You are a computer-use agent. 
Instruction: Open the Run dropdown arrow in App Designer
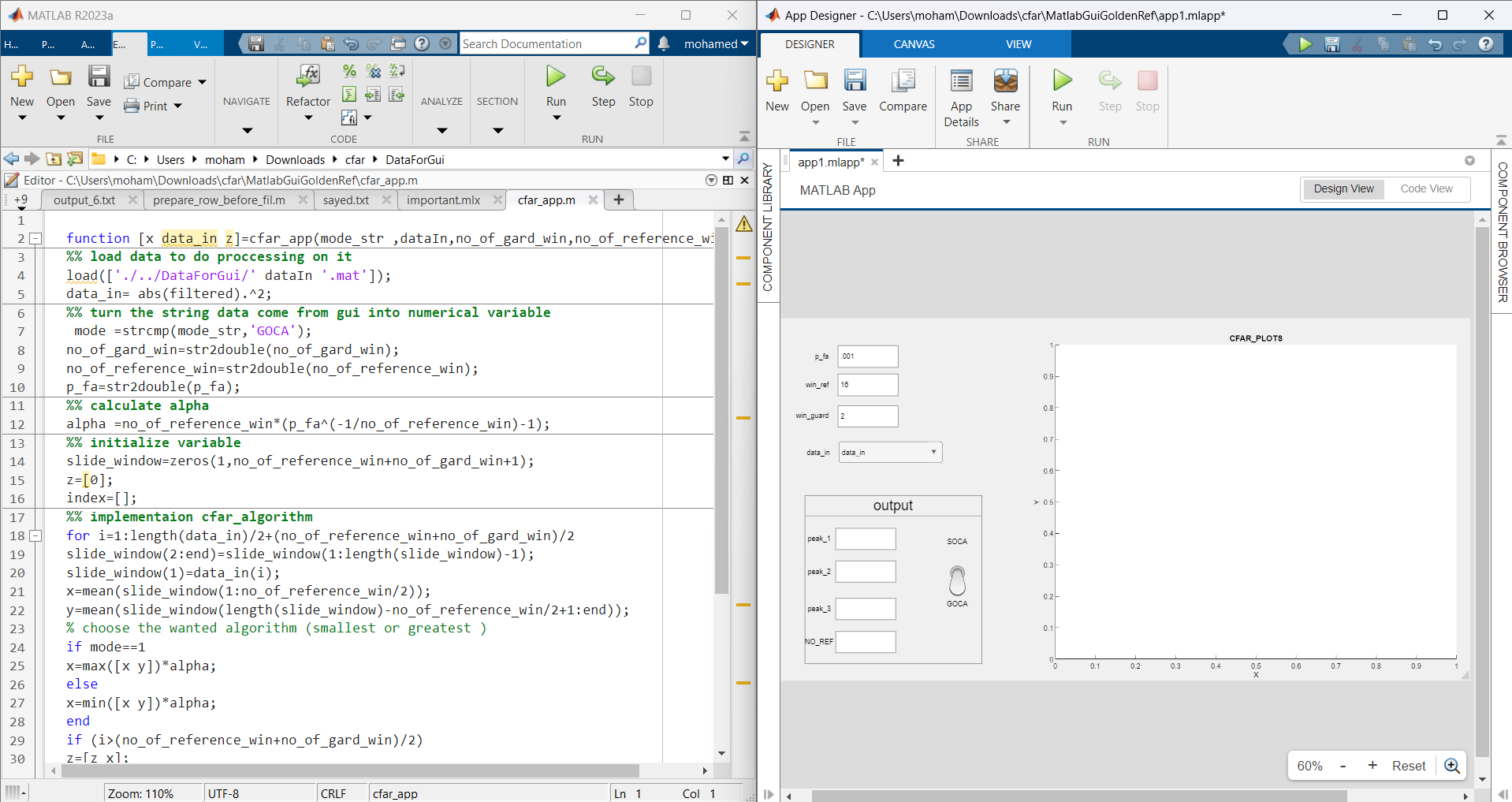(1063, 122)
